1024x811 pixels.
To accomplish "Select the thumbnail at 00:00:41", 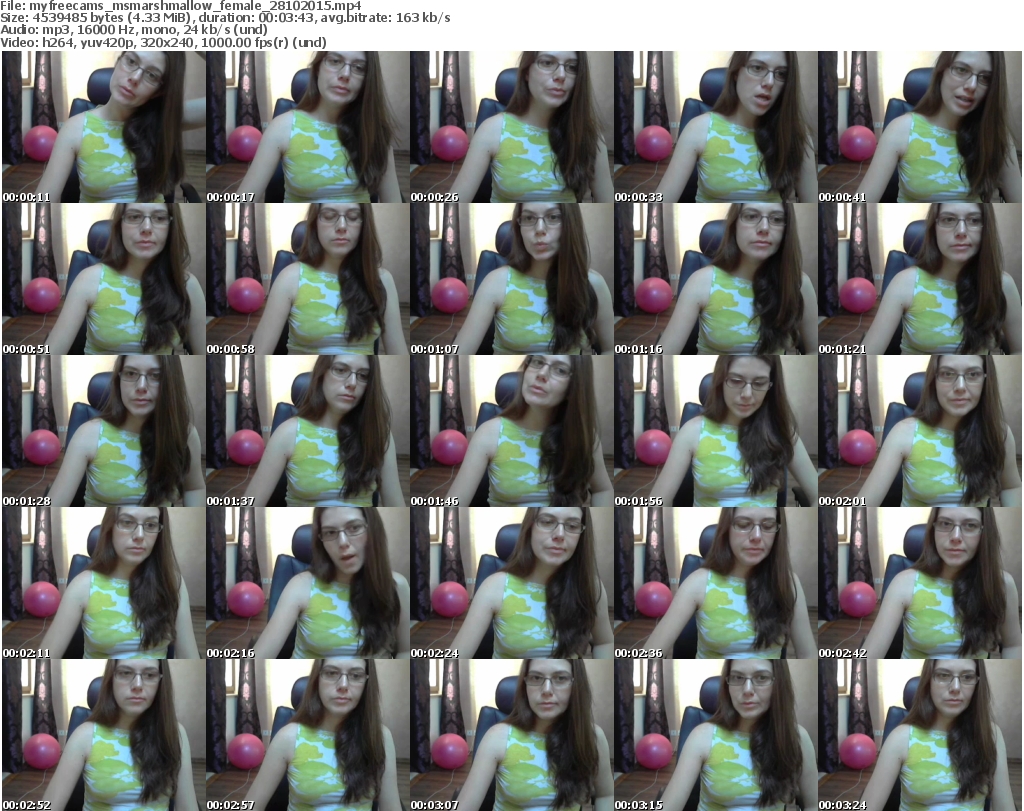I will pos(920,127).
